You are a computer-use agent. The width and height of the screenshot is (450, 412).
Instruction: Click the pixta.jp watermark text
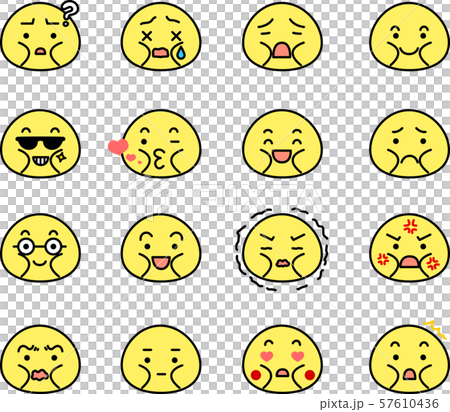(342, 404)
